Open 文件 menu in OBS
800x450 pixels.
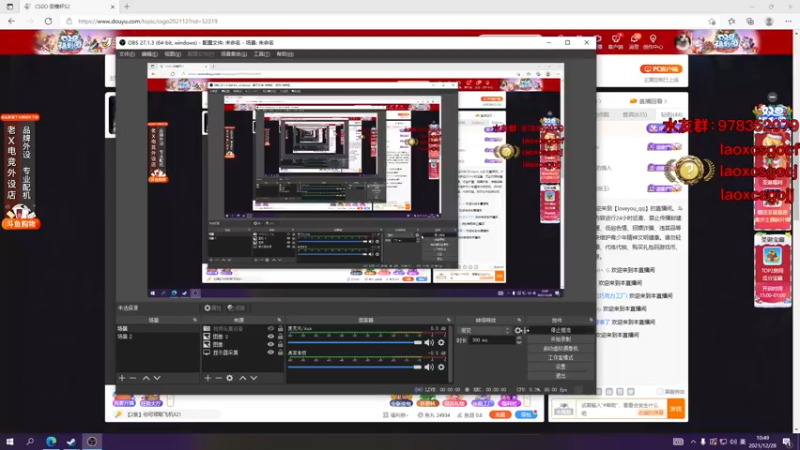pos(127,54)
